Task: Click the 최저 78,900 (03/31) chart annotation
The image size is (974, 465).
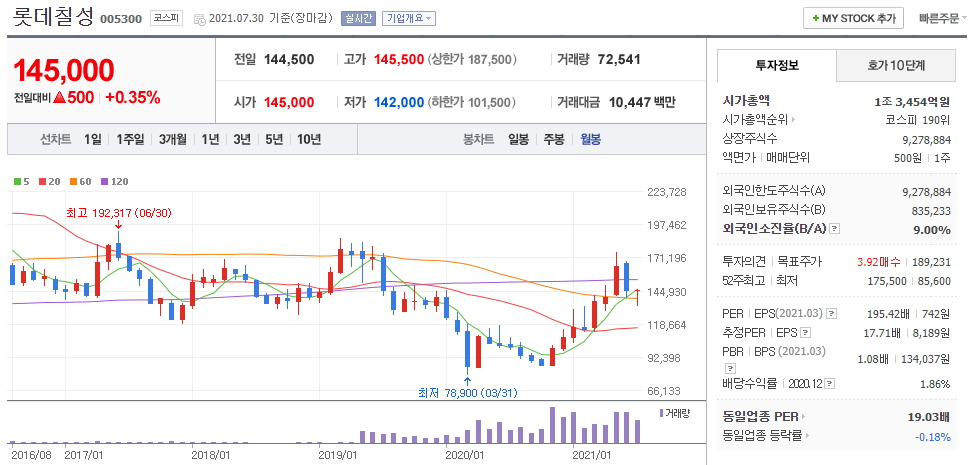Action: 468,392
